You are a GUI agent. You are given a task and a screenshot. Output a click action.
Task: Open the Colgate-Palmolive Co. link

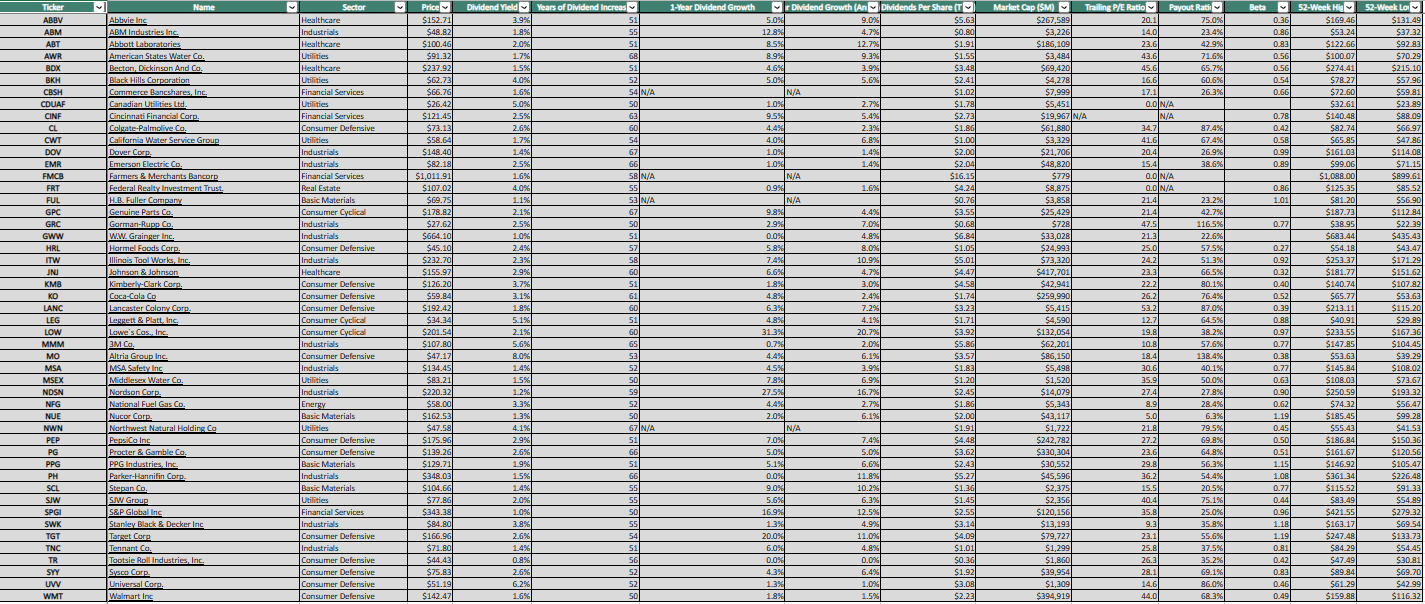tap(147, 128)
